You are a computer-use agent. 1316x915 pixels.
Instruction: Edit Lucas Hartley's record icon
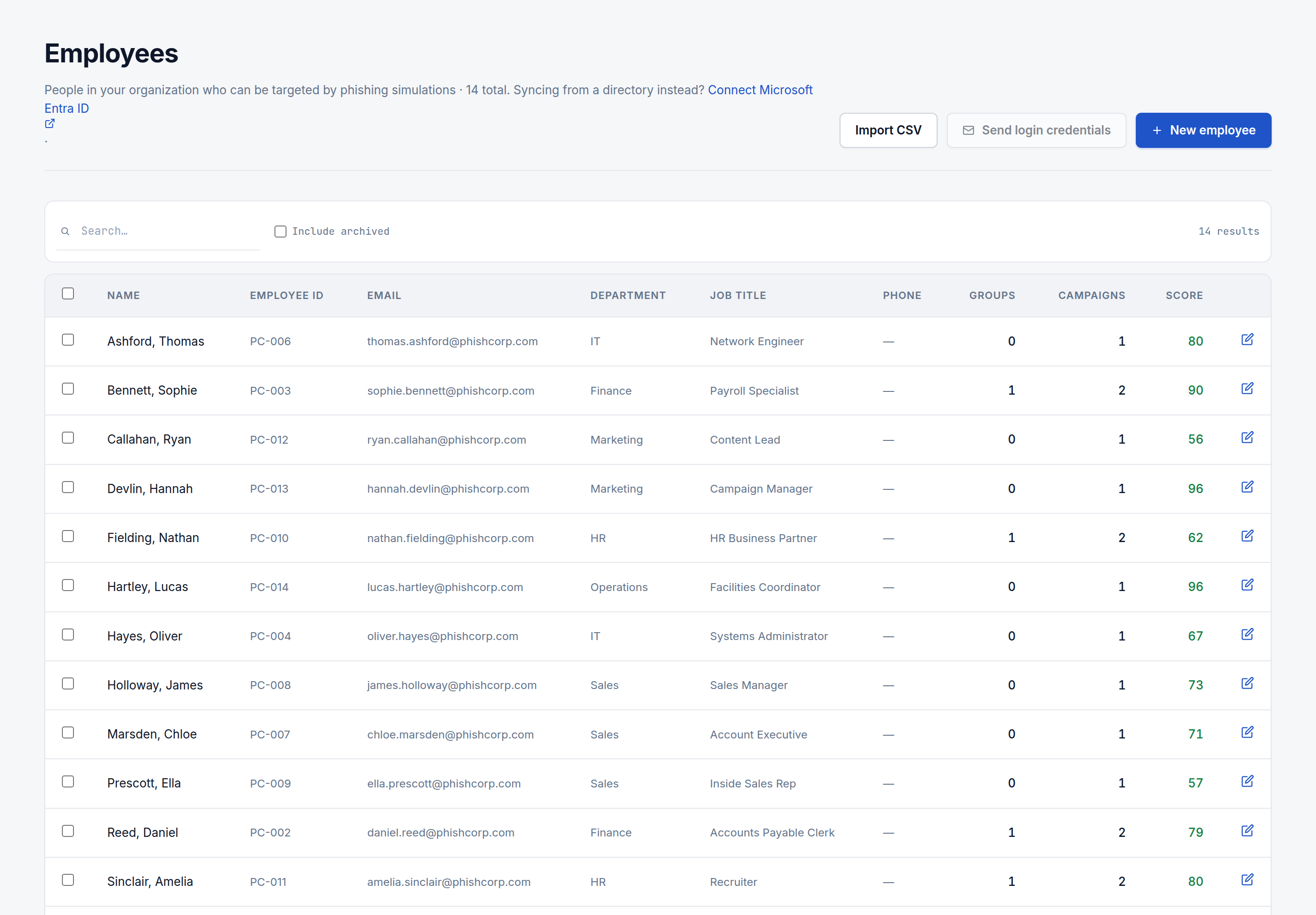pos(1247,585)
